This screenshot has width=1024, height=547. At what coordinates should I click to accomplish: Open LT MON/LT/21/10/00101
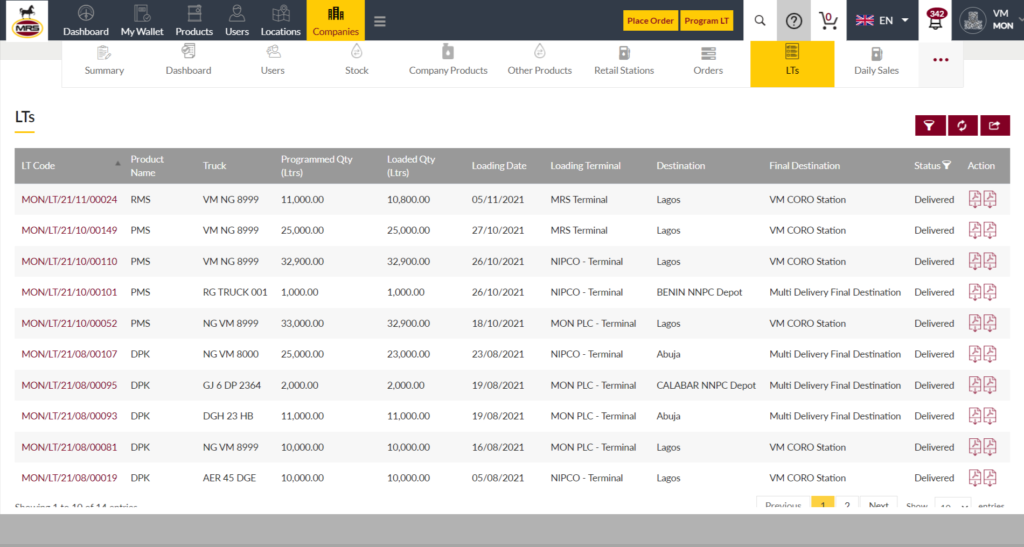coord(69,292)
